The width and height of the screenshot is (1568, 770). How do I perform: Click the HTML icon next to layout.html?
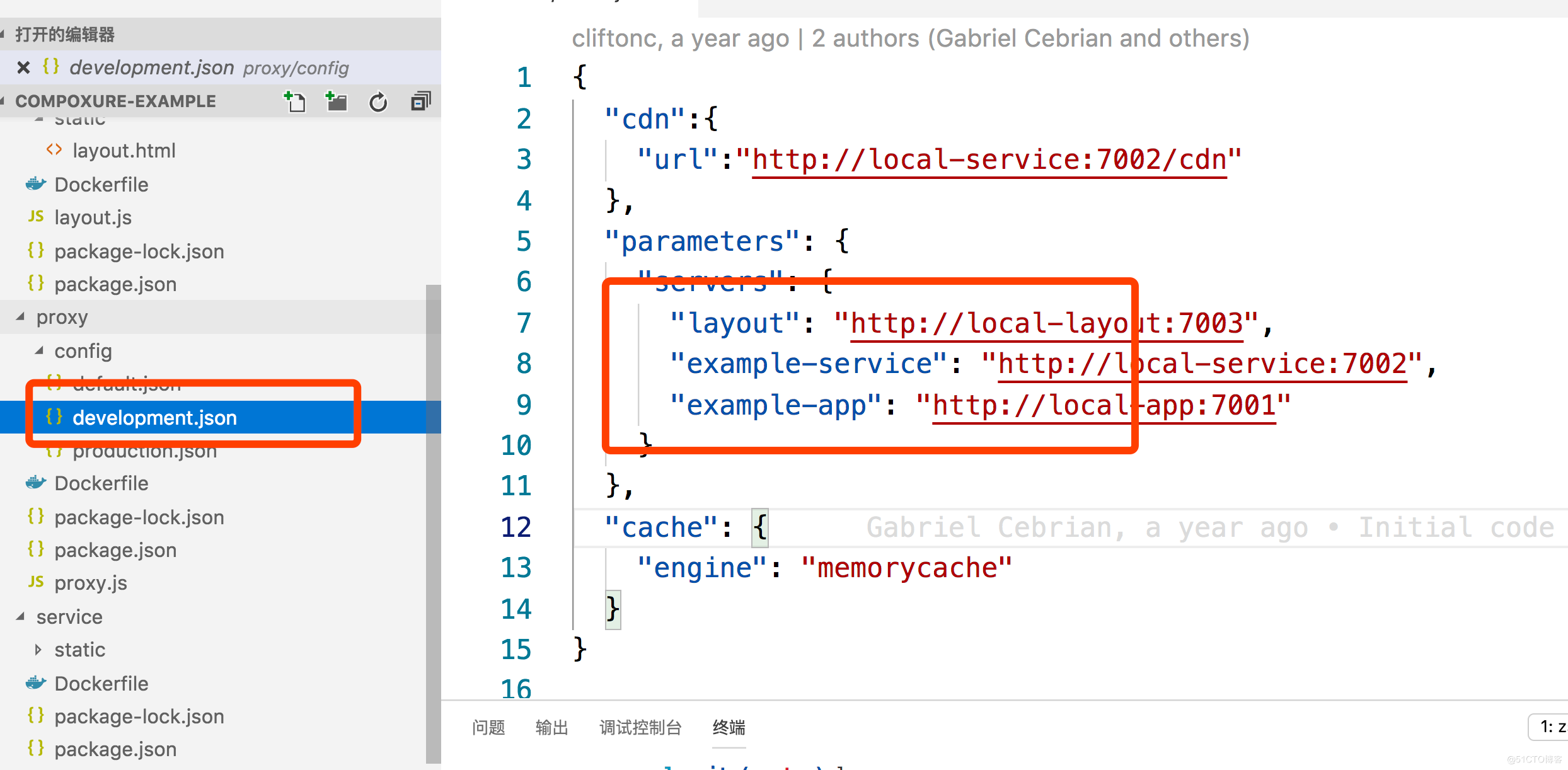(54, 150)
